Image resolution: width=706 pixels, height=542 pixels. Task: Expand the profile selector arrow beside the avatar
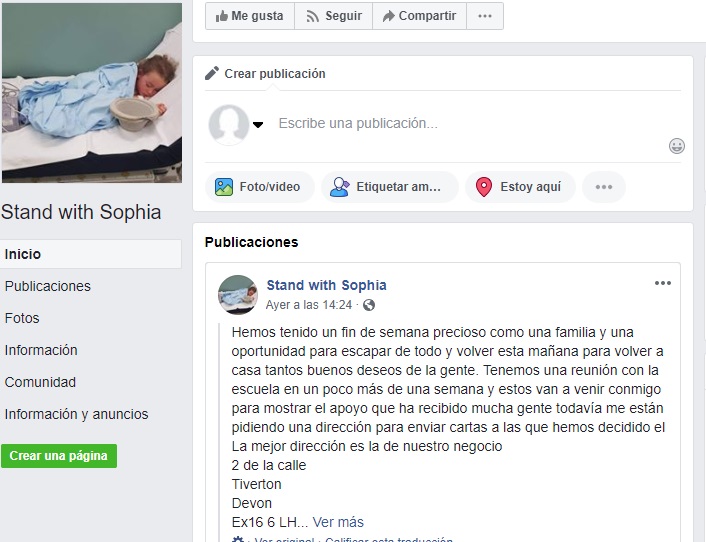point(258,125)
